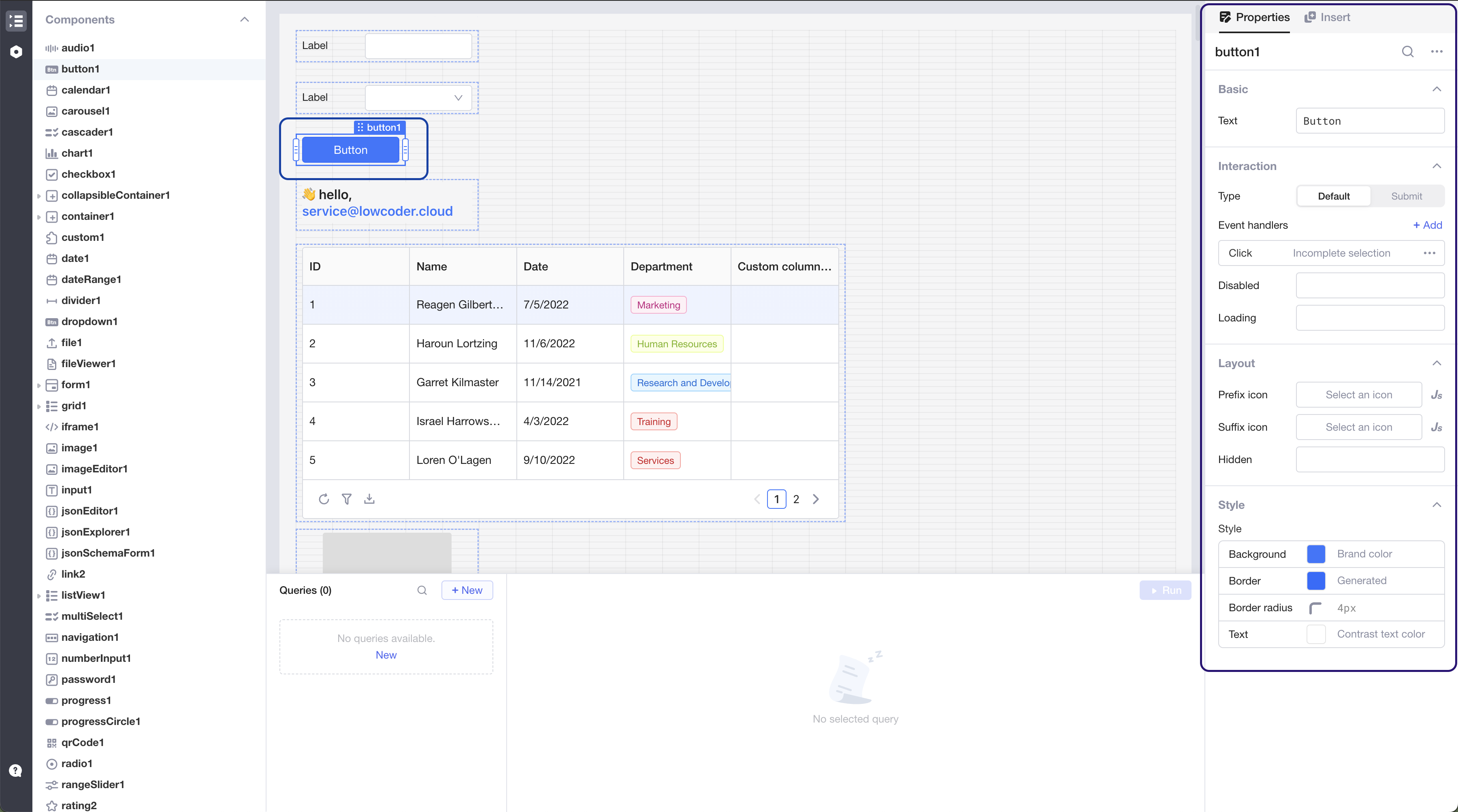The image size is (1458, 812).
Task: Click the search icon beside button1 title
Action: 1407,52
